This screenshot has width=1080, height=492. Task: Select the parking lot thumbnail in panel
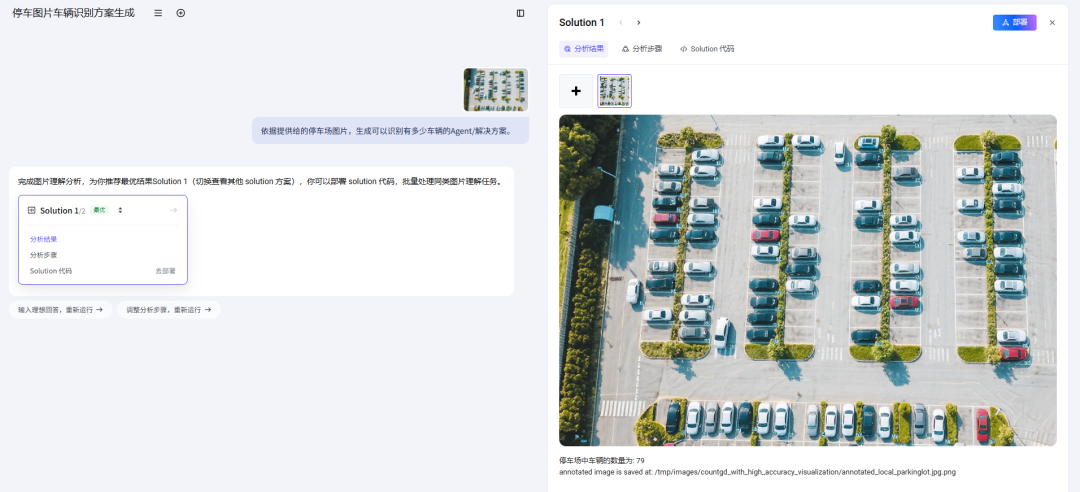(x=614, y=91)
